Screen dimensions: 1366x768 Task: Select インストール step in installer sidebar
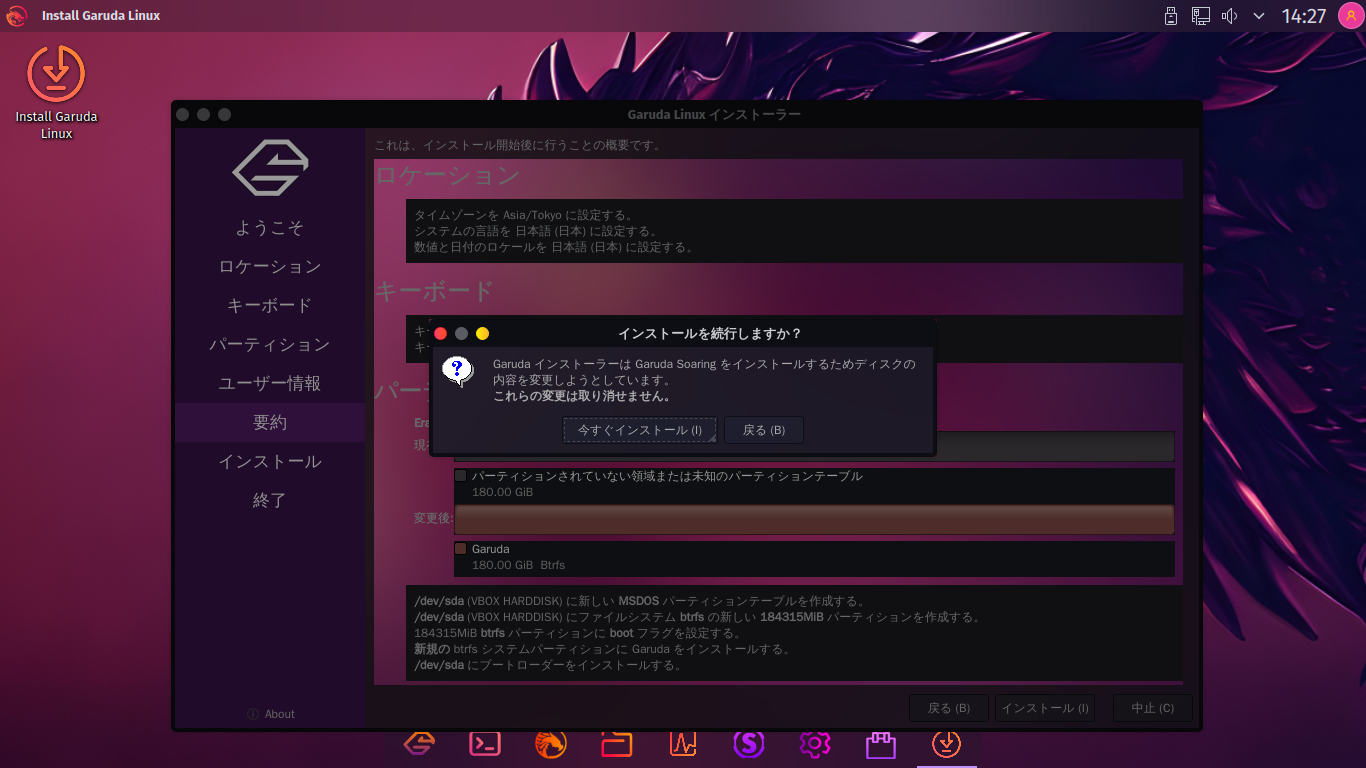(270, 461)
